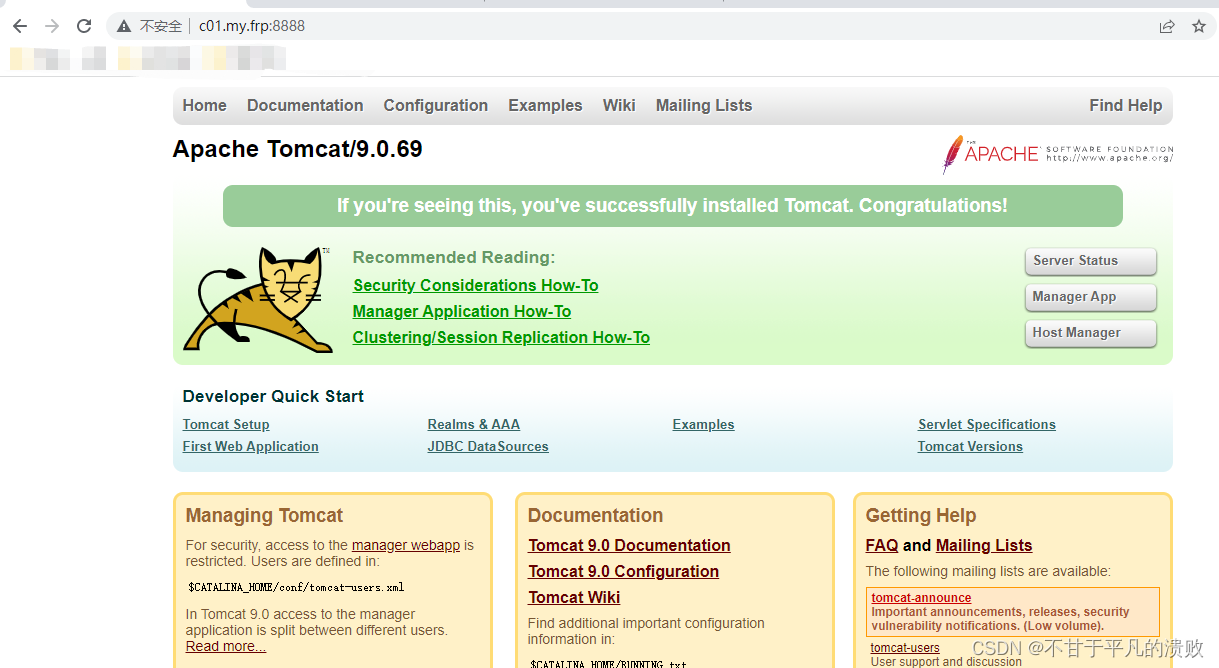1219x668 pixels.
Task: Open the JDBC DataSources link
Action: [488, 446]
